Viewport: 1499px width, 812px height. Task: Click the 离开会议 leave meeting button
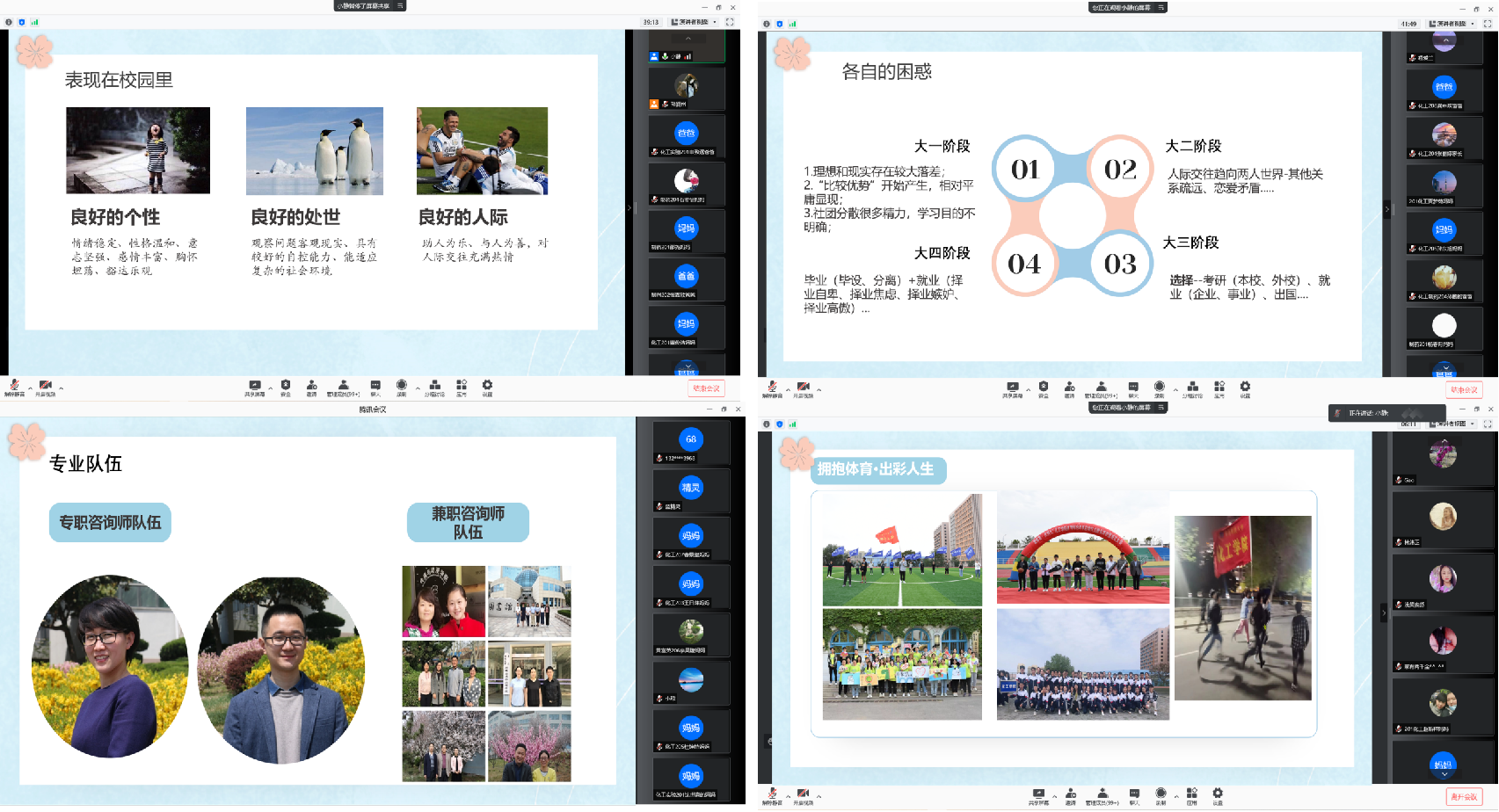(1464, 796)
